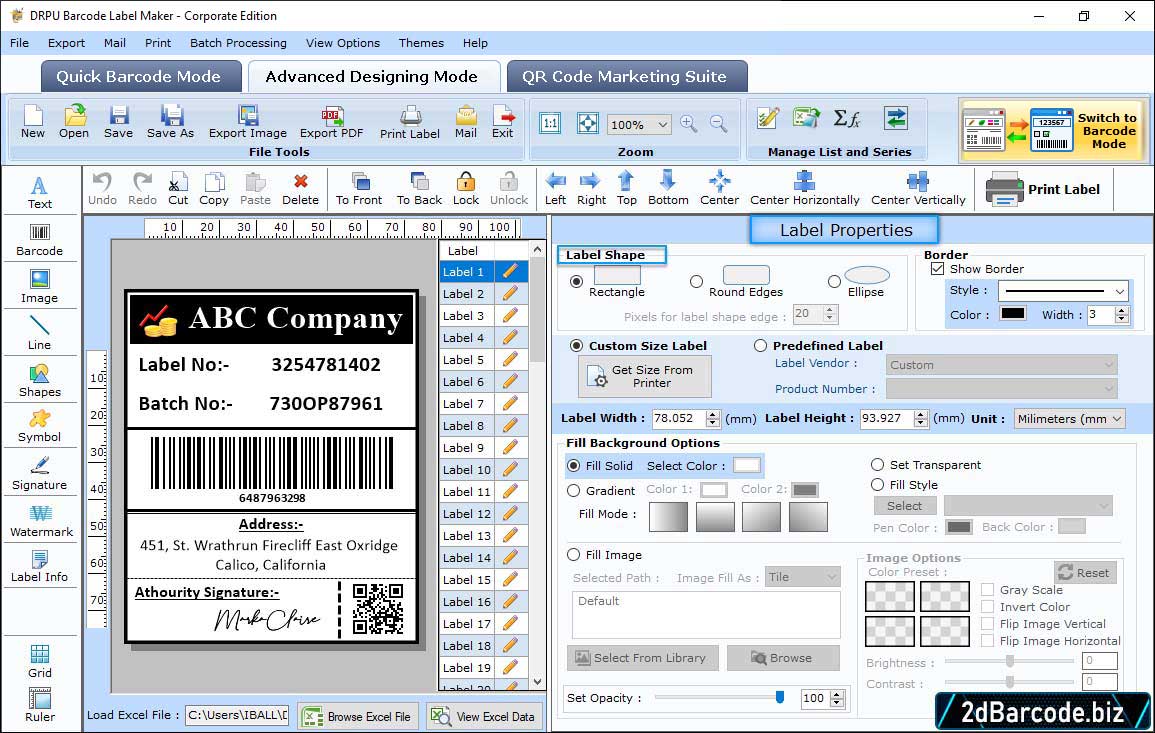Select the Text tool in sidebar
This screenshot has height=733, width=1155.
point(40,192)
